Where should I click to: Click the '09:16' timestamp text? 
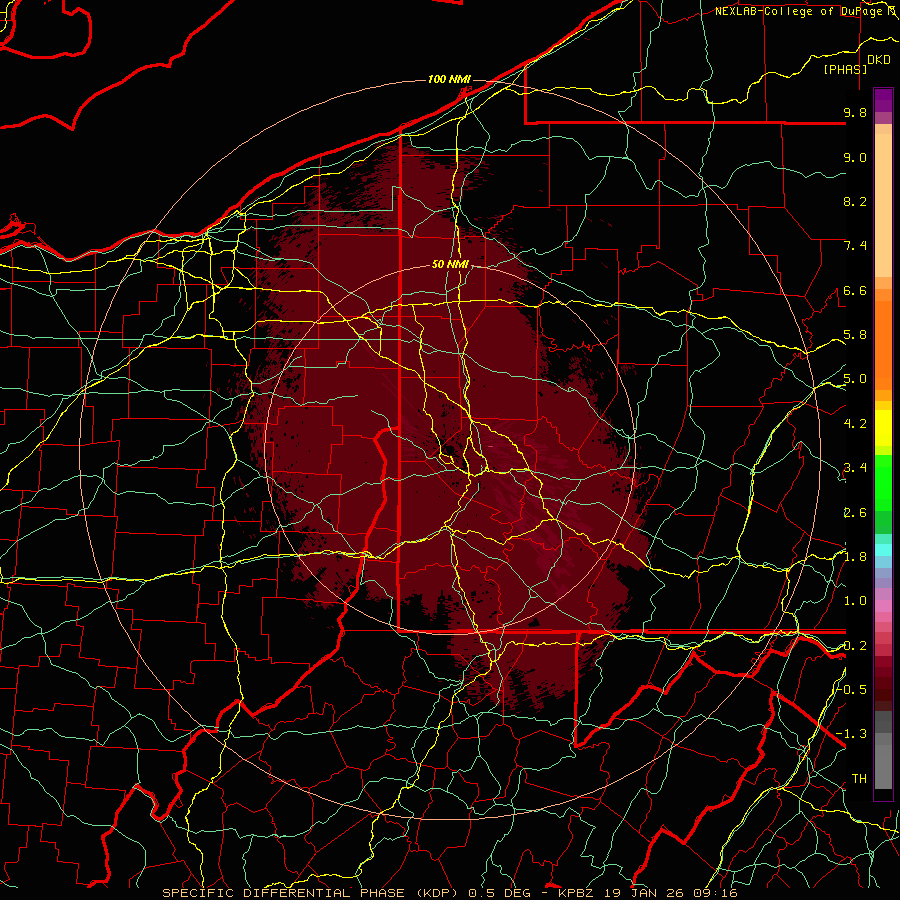pyautogui.click(x=718, y=893)
